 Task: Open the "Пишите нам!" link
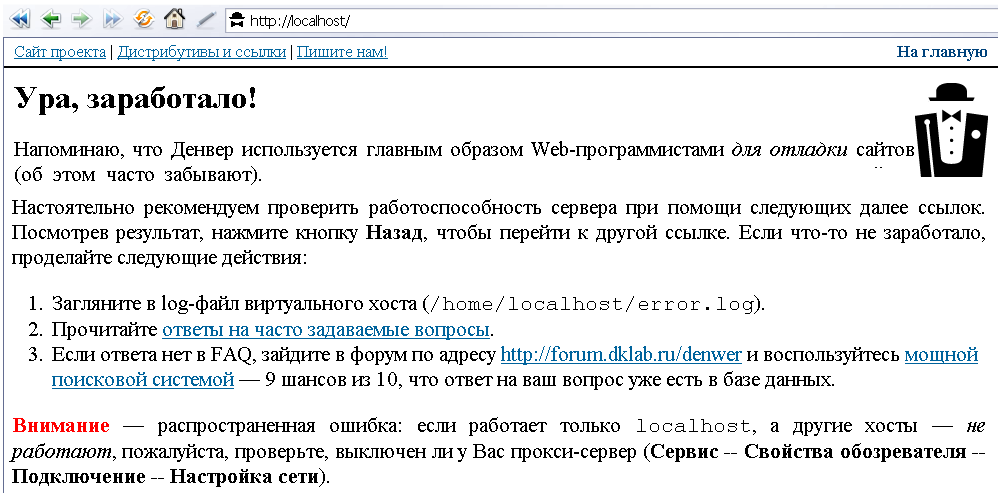tap(342, 52)
